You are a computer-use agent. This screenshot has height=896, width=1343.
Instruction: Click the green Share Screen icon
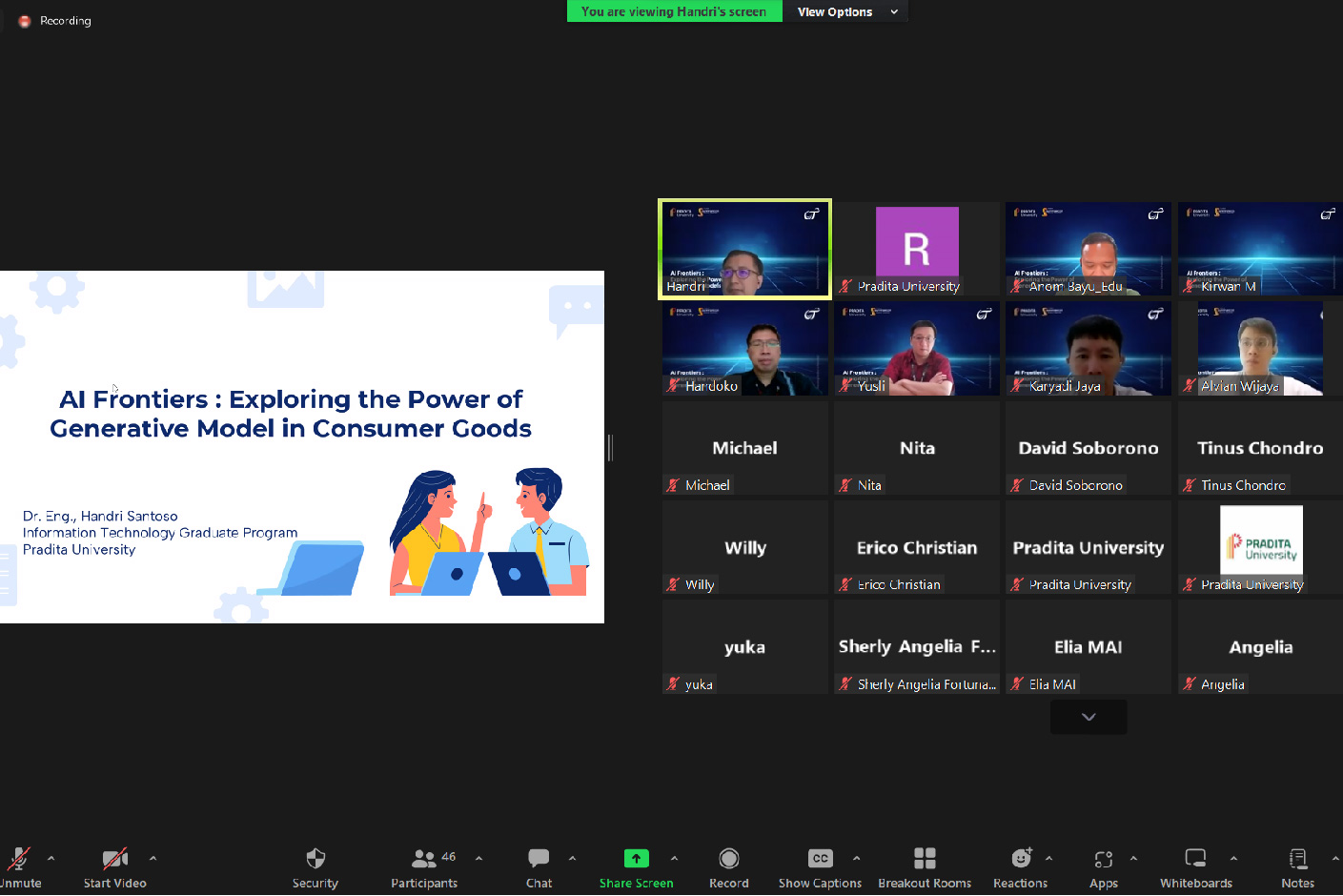(636, 859)
